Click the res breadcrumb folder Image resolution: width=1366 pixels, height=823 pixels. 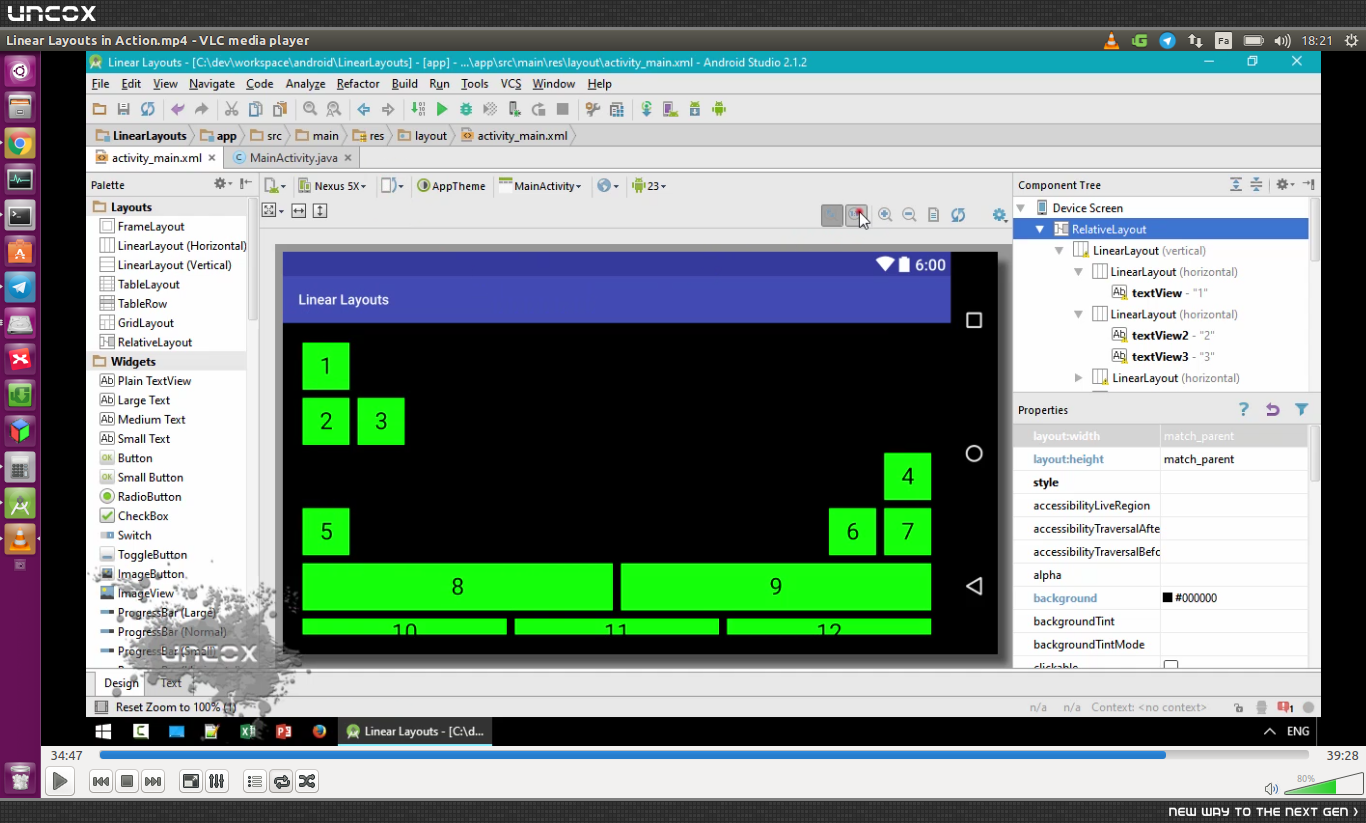[x=370, y=136]
